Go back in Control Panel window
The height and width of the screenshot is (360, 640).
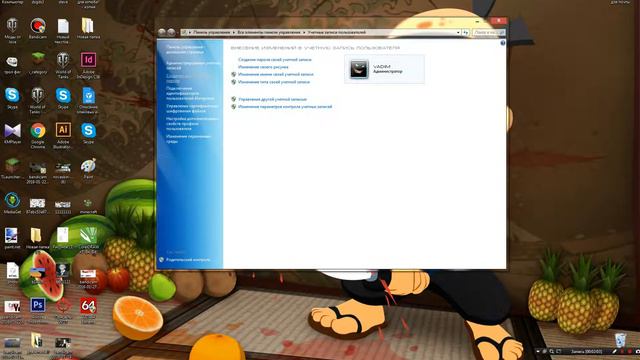point(162,32)
